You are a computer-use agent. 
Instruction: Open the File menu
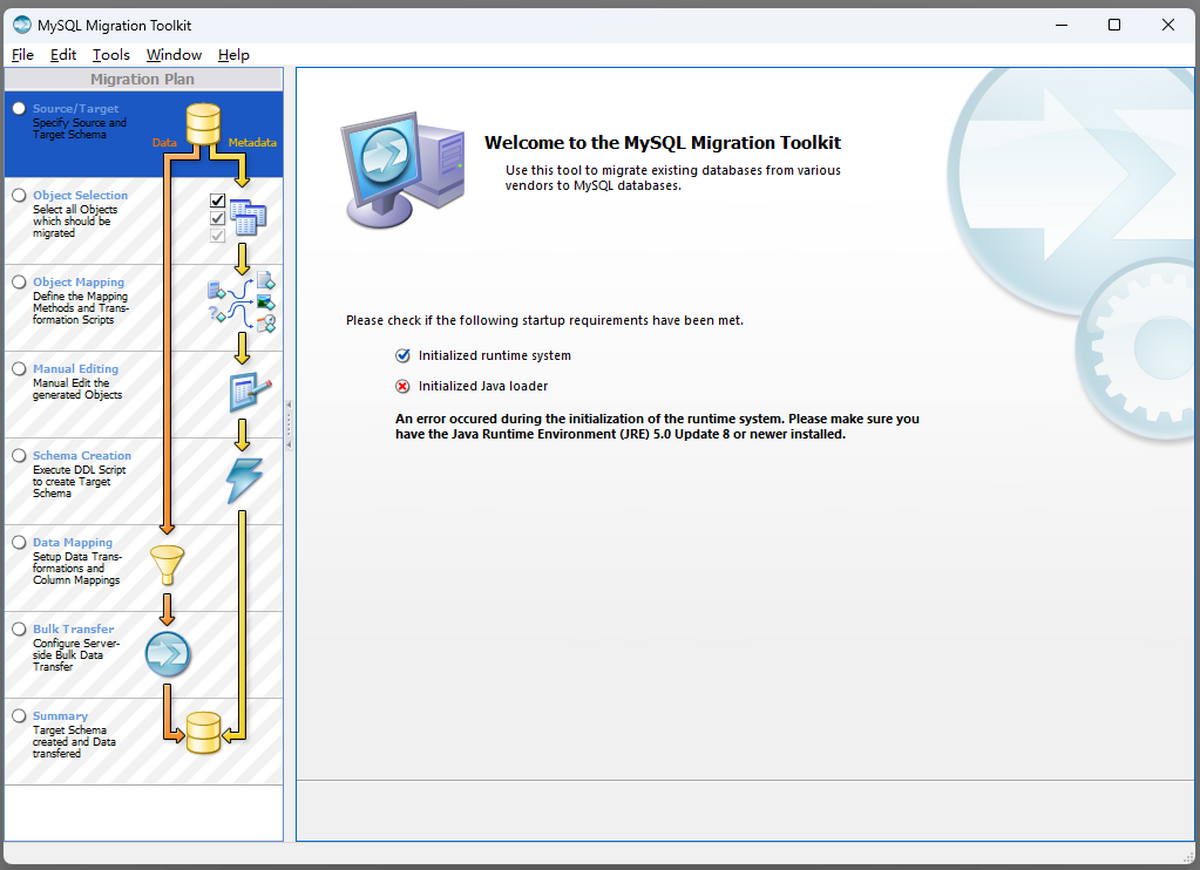(x=21, y=55)
